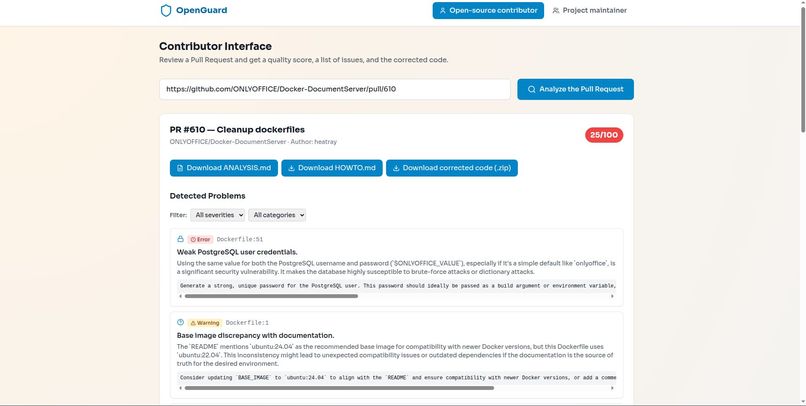Screen dimensions: 806x406
Task: Switch to Open-source contributor tab
Action: pyautogui.click(x=488, y=10)
